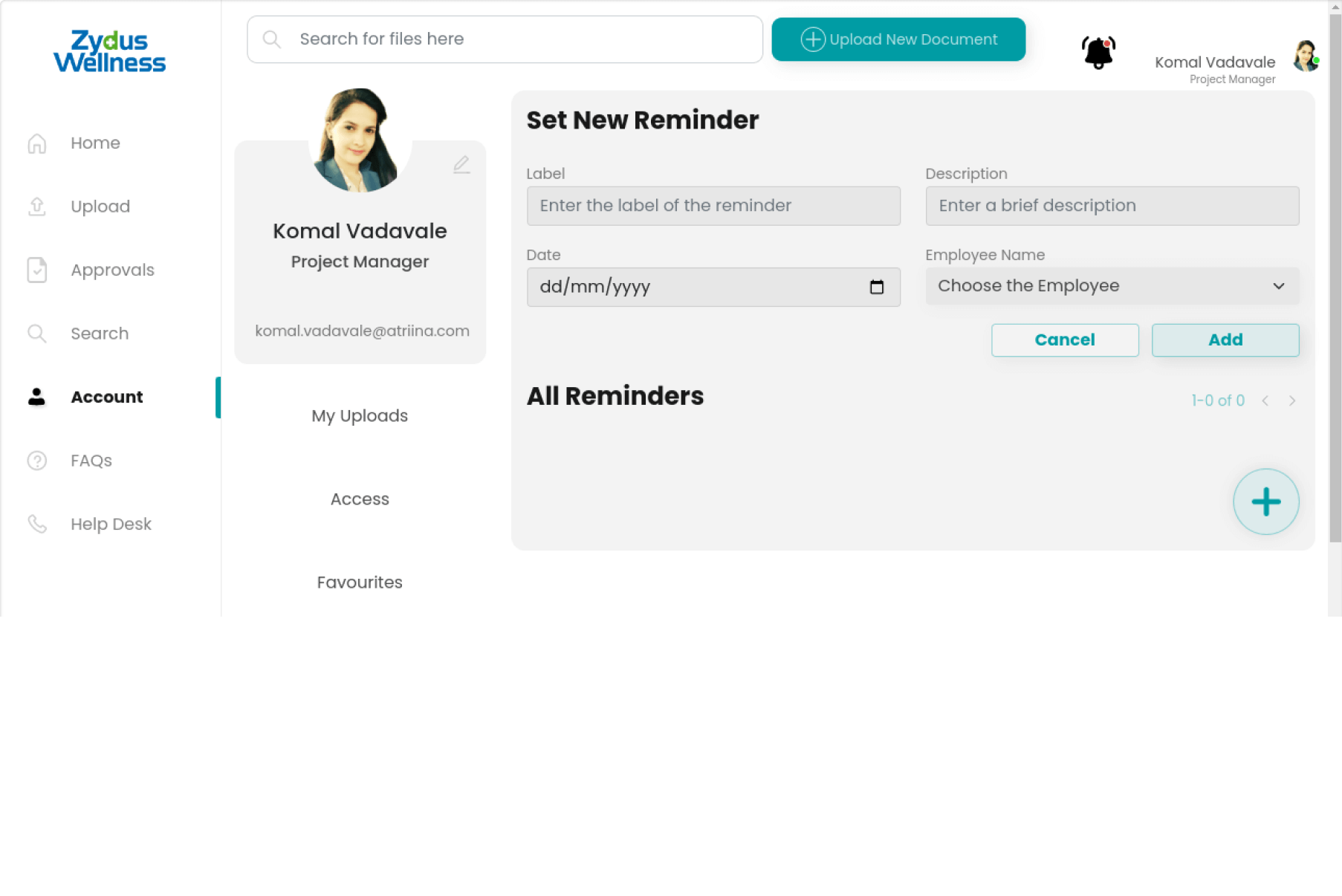Click the Approvals document icon
Viewport: 1342px width, 896px height.
pos(37,270)
